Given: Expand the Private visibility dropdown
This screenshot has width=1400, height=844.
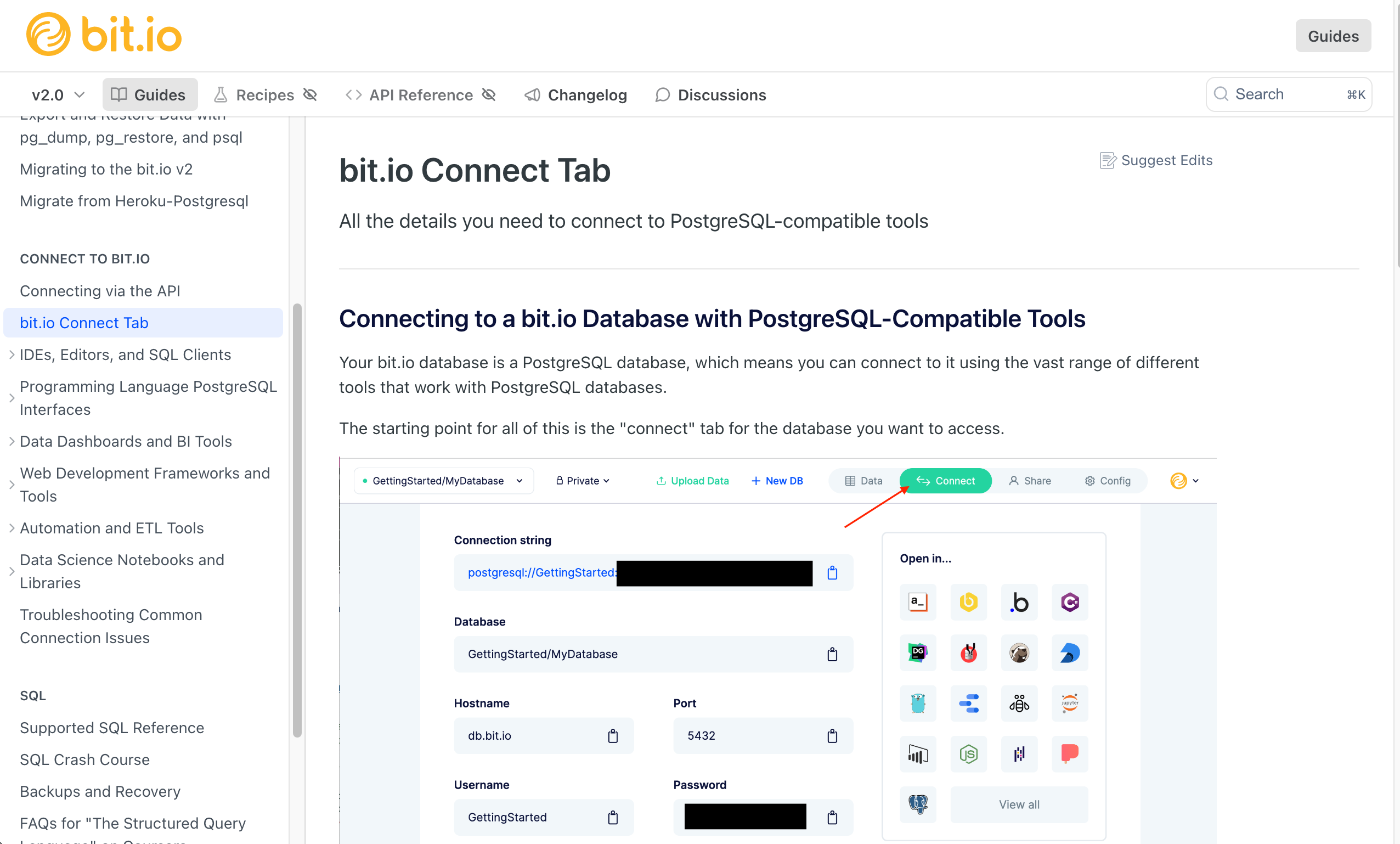Looking at the screenshot, I should click(x=583, y=480).
